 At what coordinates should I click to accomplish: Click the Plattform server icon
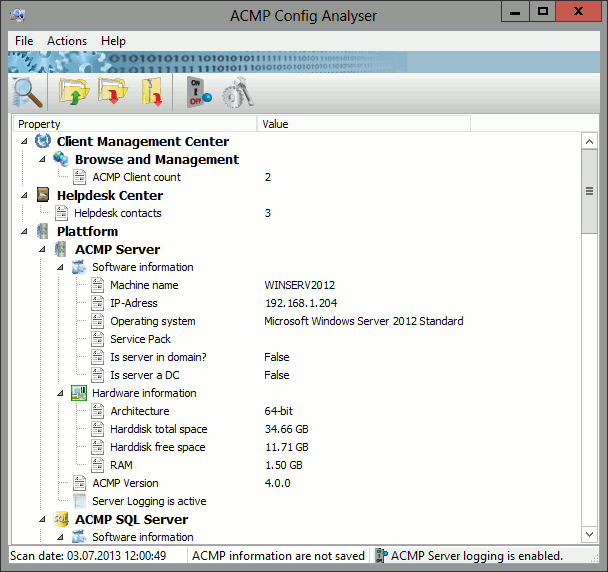coord(43,231)
